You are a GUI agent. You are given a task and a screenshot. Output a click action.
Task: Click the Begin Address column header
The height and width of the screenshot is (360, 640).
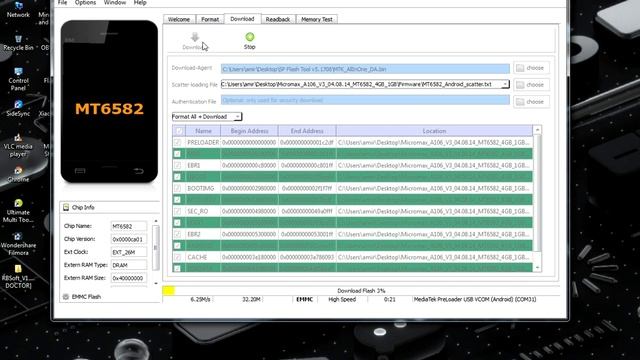tap(249, 131)
